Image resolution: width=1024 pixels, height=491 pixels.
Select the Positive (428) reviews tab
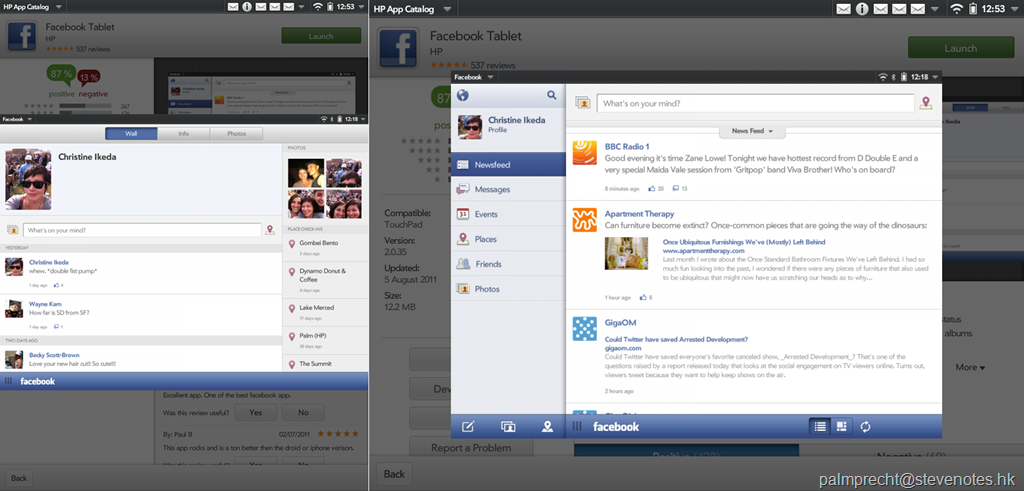(x=686, y=452)
